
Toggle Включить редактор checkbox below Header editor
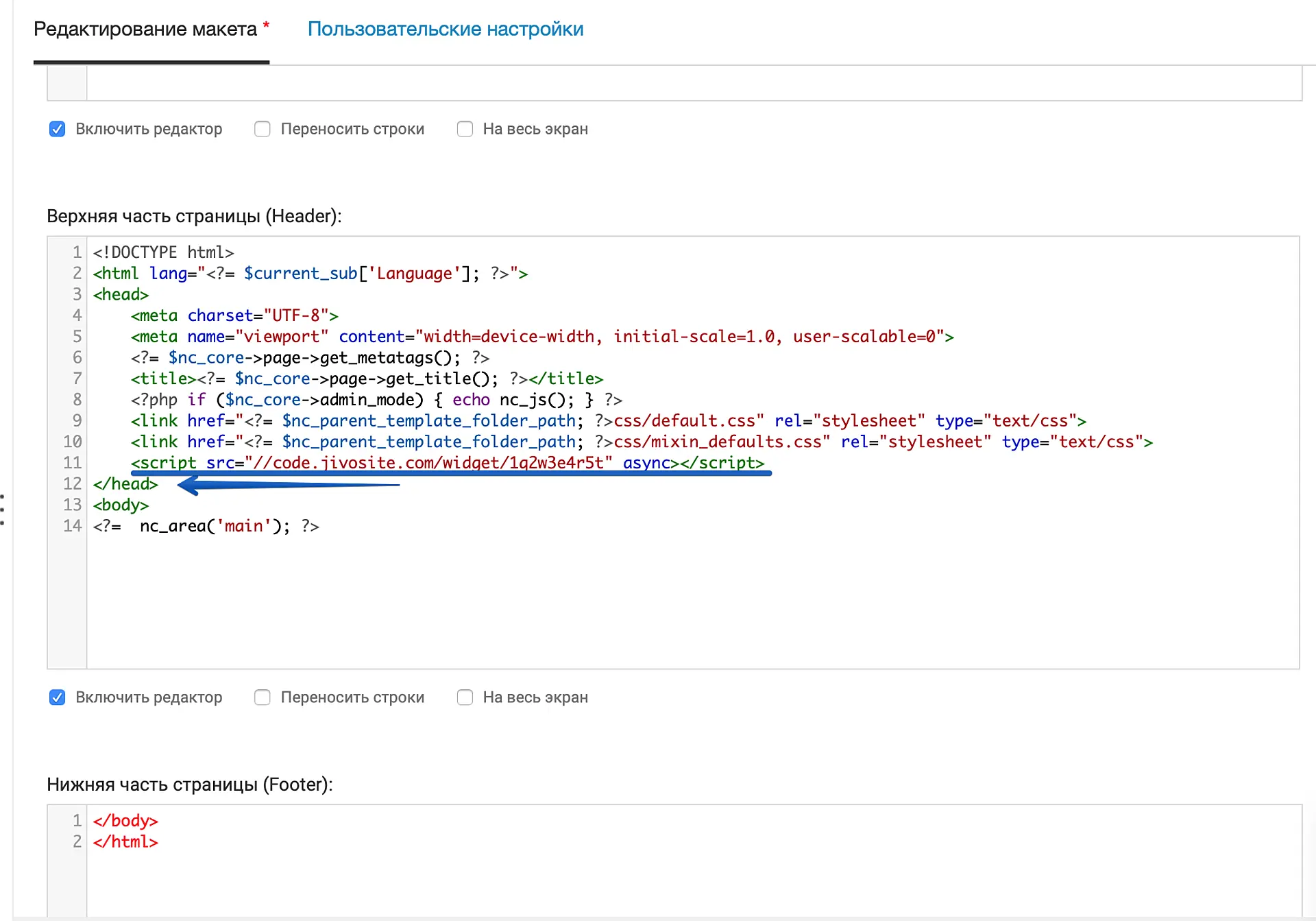click(x=58, y=697)
